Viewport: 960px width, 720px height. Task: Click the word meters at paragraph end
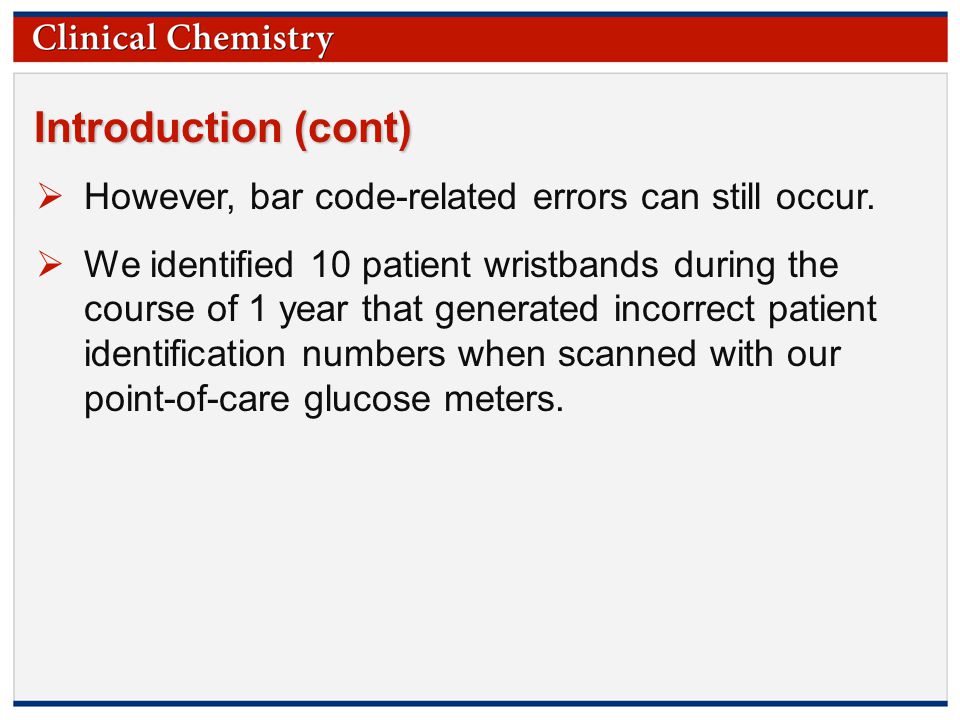[503, 400]
